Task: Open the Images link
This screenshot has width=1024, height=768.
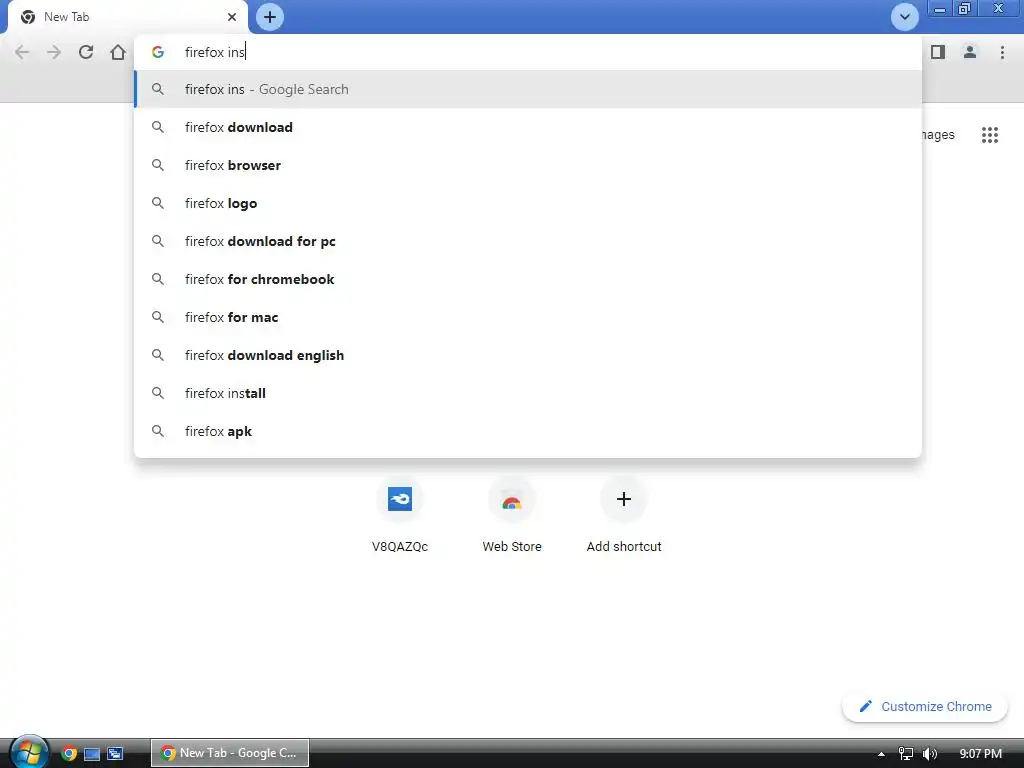Action: 938,135
